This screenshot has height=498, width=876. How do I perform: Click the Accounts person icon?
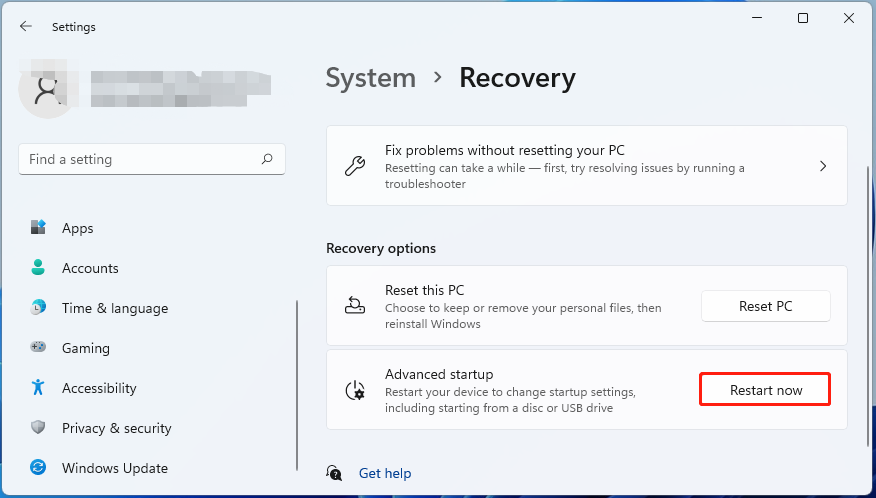click(38, 268)
